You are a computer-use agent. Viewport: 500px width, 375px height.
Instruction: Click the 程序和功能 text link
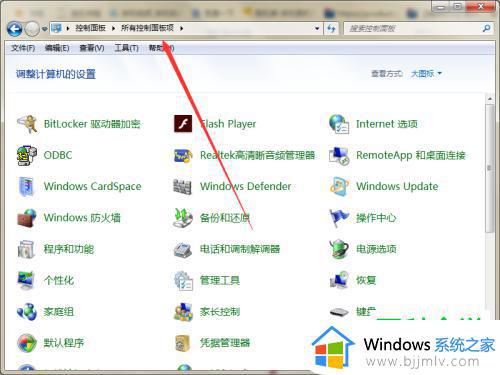(69, 249)
